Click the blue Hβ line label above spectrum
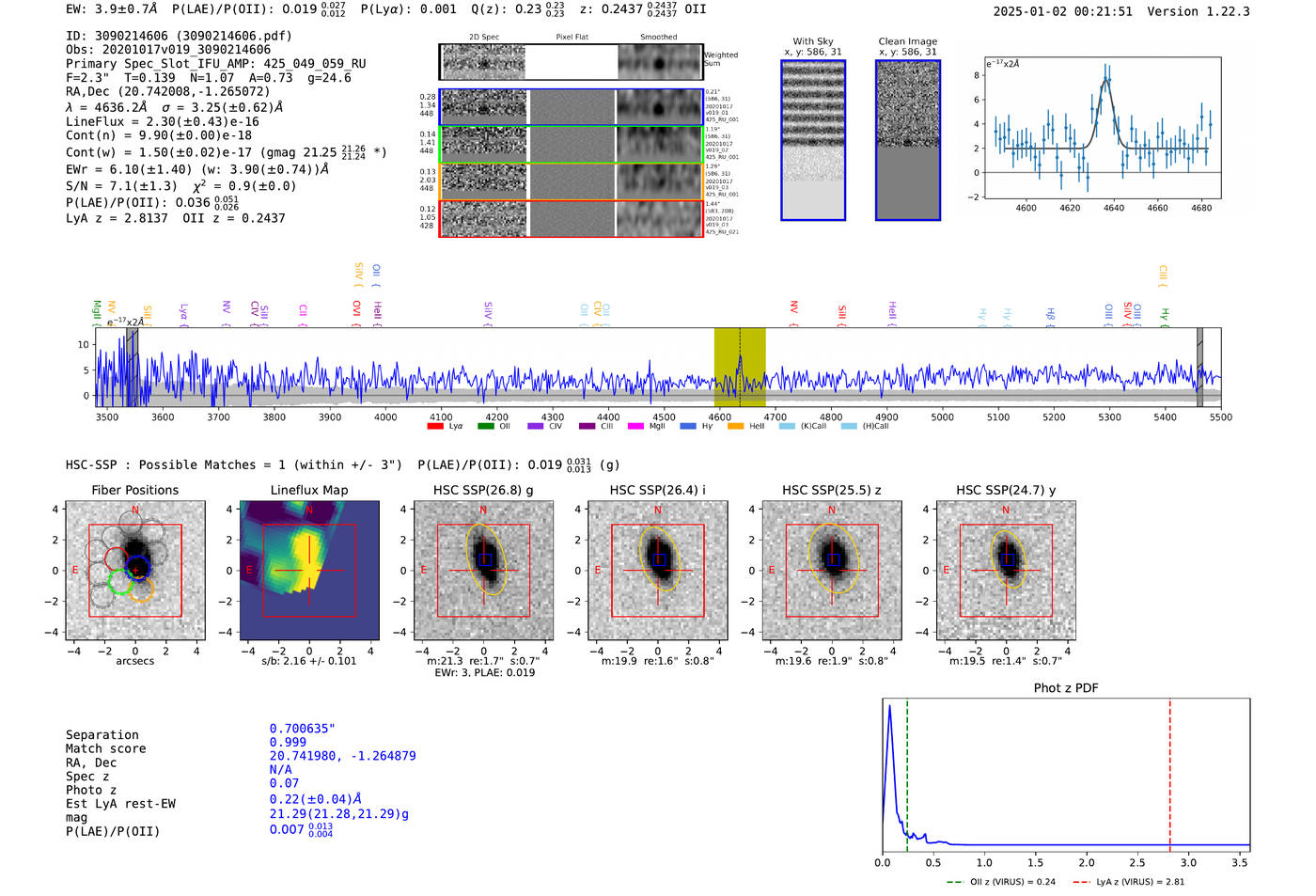This screenshot has width=1316, height=896. click(1050, 316)
